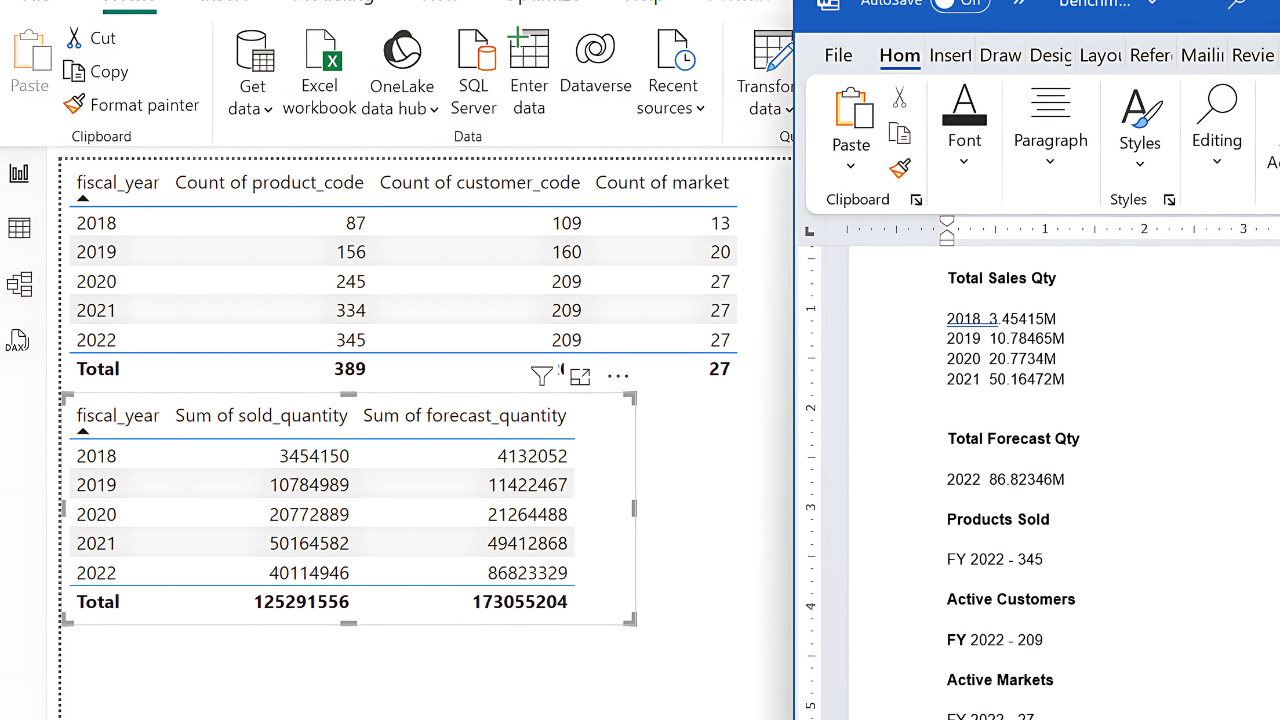Switch to Table view in left sidebar
Screen dimensions: 1280x720
(19, 229)
